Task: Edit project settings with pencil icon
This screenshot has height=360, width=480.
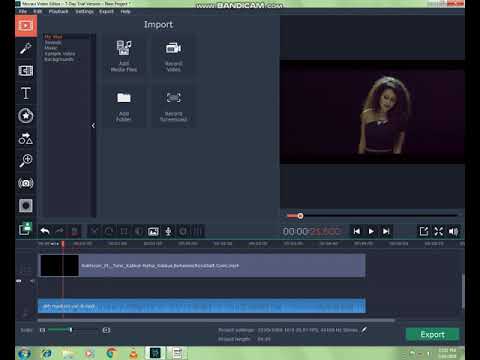Action: 364,330
